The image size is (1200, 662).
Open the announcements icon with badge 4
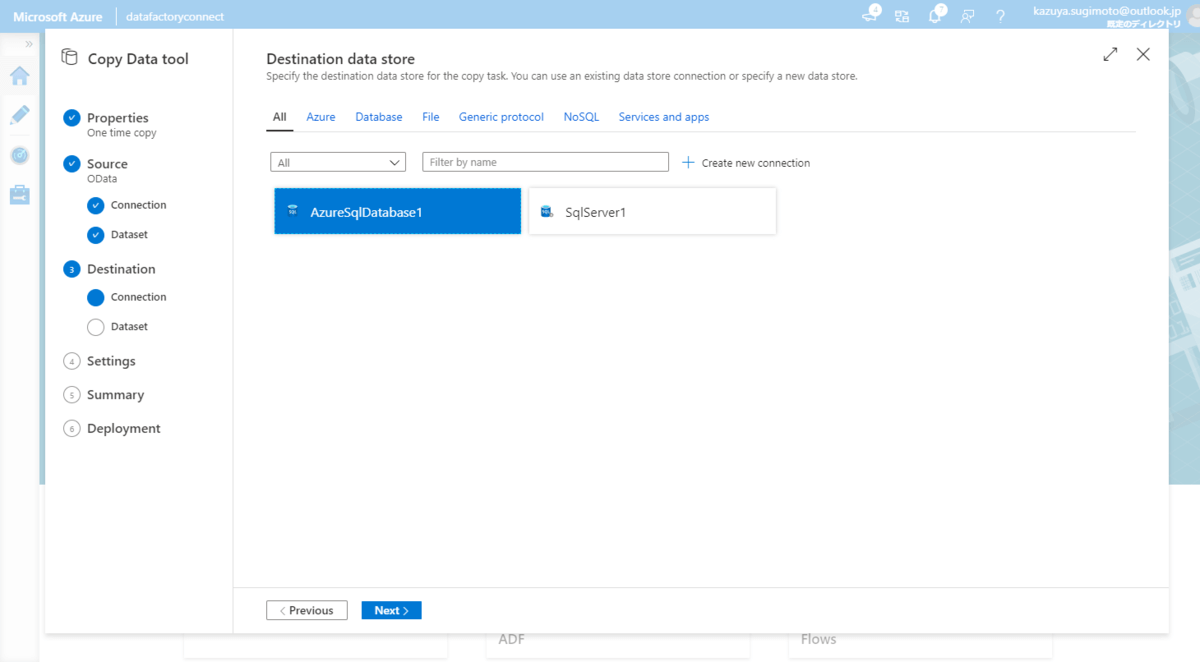(x=872, y=15)
